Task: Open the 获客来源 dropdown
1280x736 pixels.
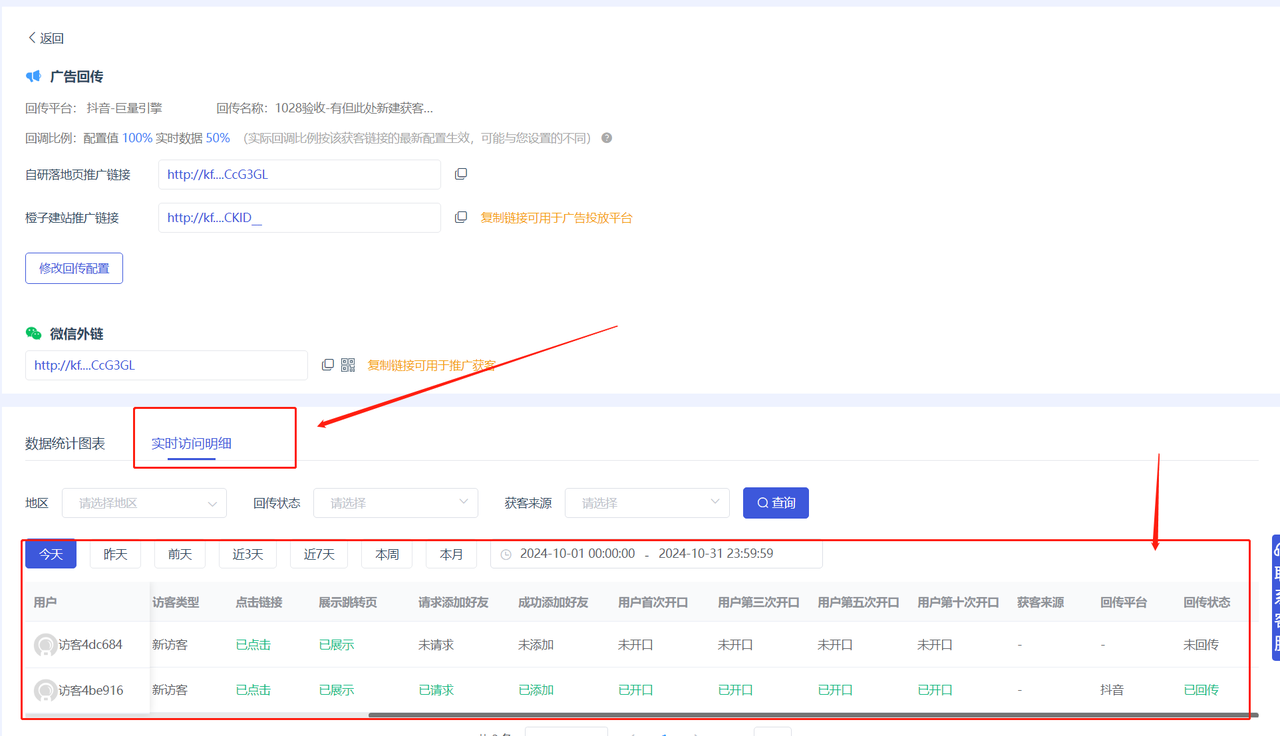Action: pos(647,503)
